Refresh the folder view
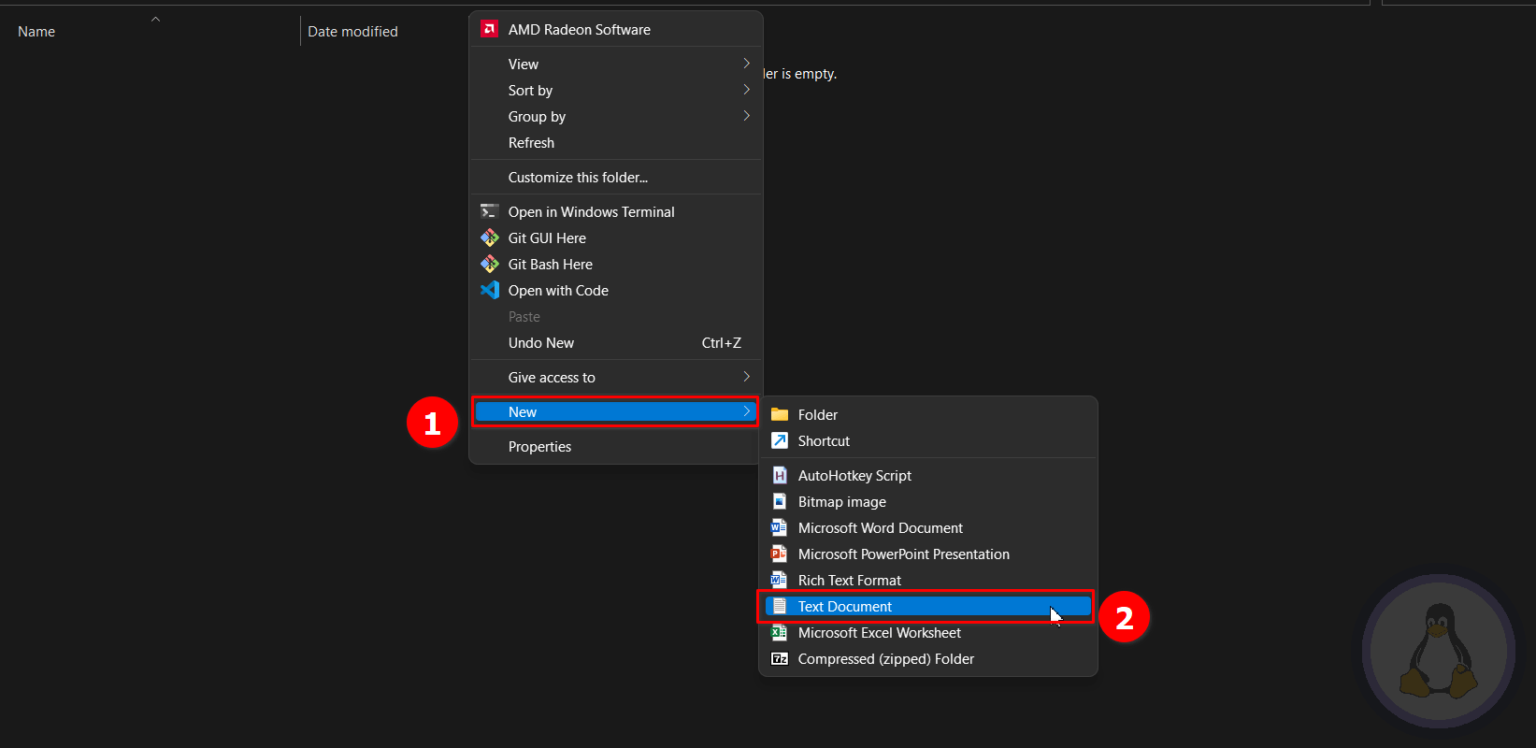 (531, 142)
